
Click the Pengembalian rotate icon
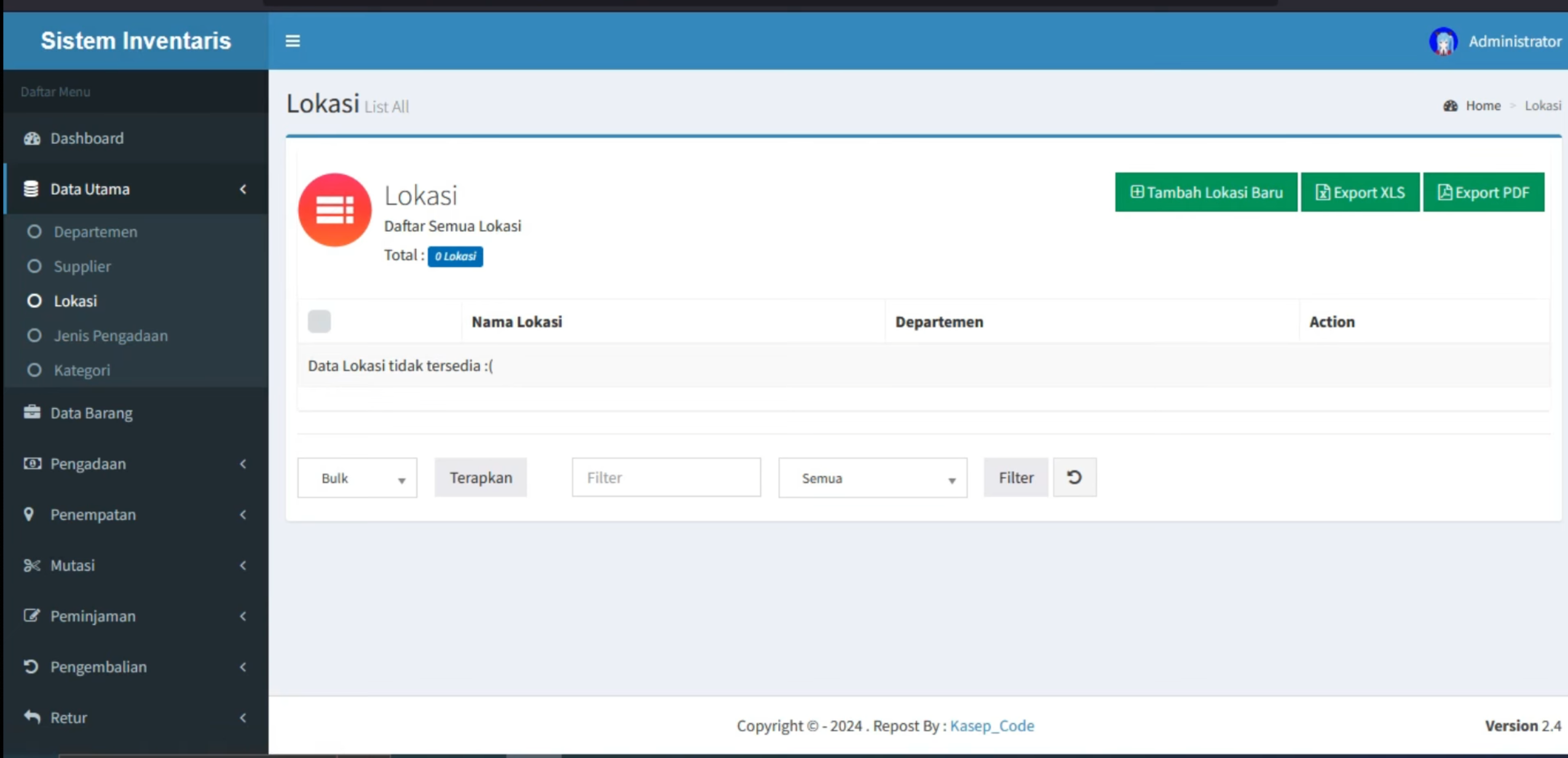click(x=31, y=666)
